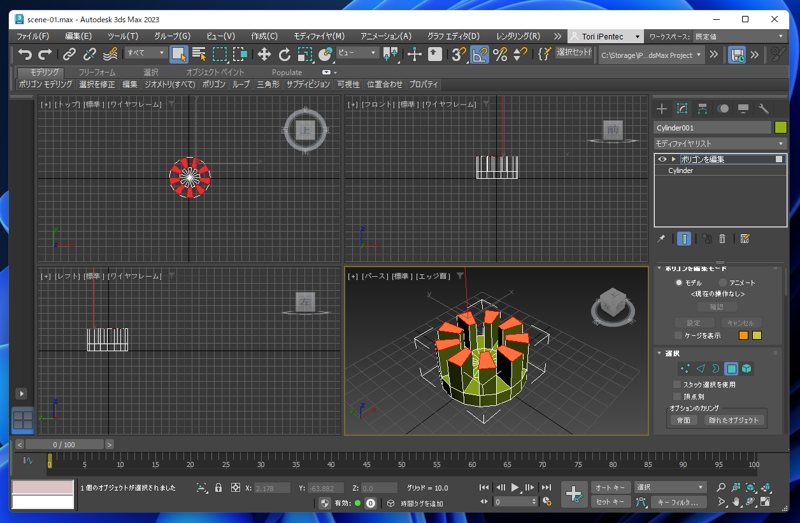The height and width of the screenshot is (523, 800).
Task: Click the キーフィルタ button
Action: click(679, 502)
